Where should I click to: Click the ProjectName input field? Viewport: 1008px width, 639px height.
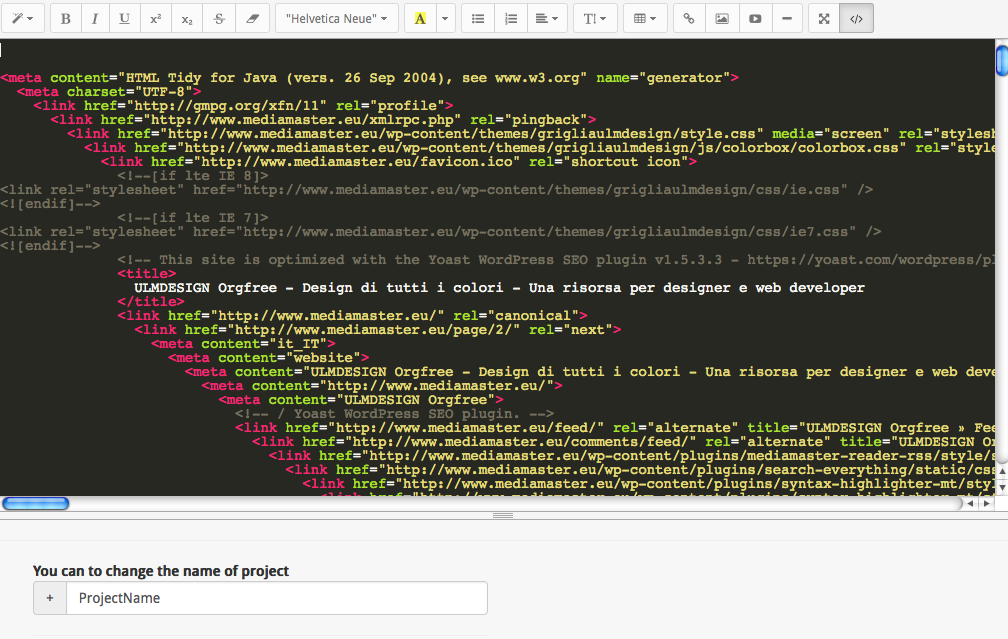[276, 598]
